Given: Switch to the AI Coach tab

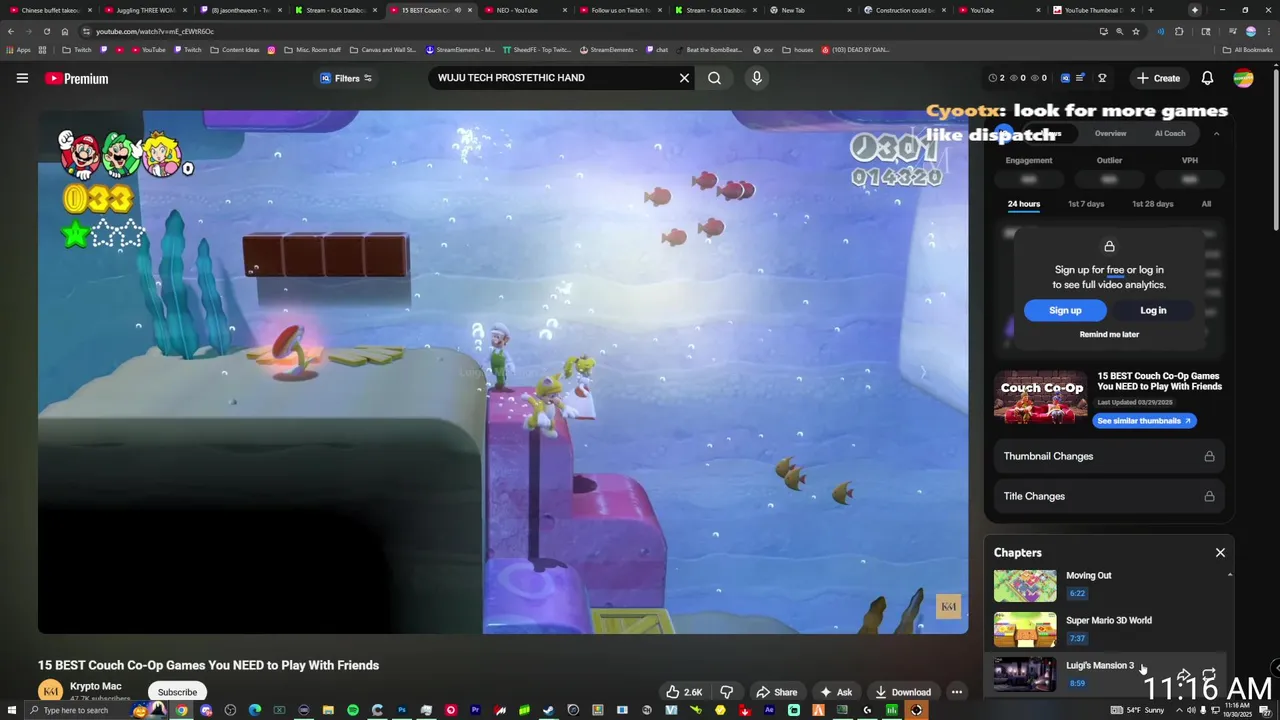Looking at the screenshot, I should (x=1170, y=133).
